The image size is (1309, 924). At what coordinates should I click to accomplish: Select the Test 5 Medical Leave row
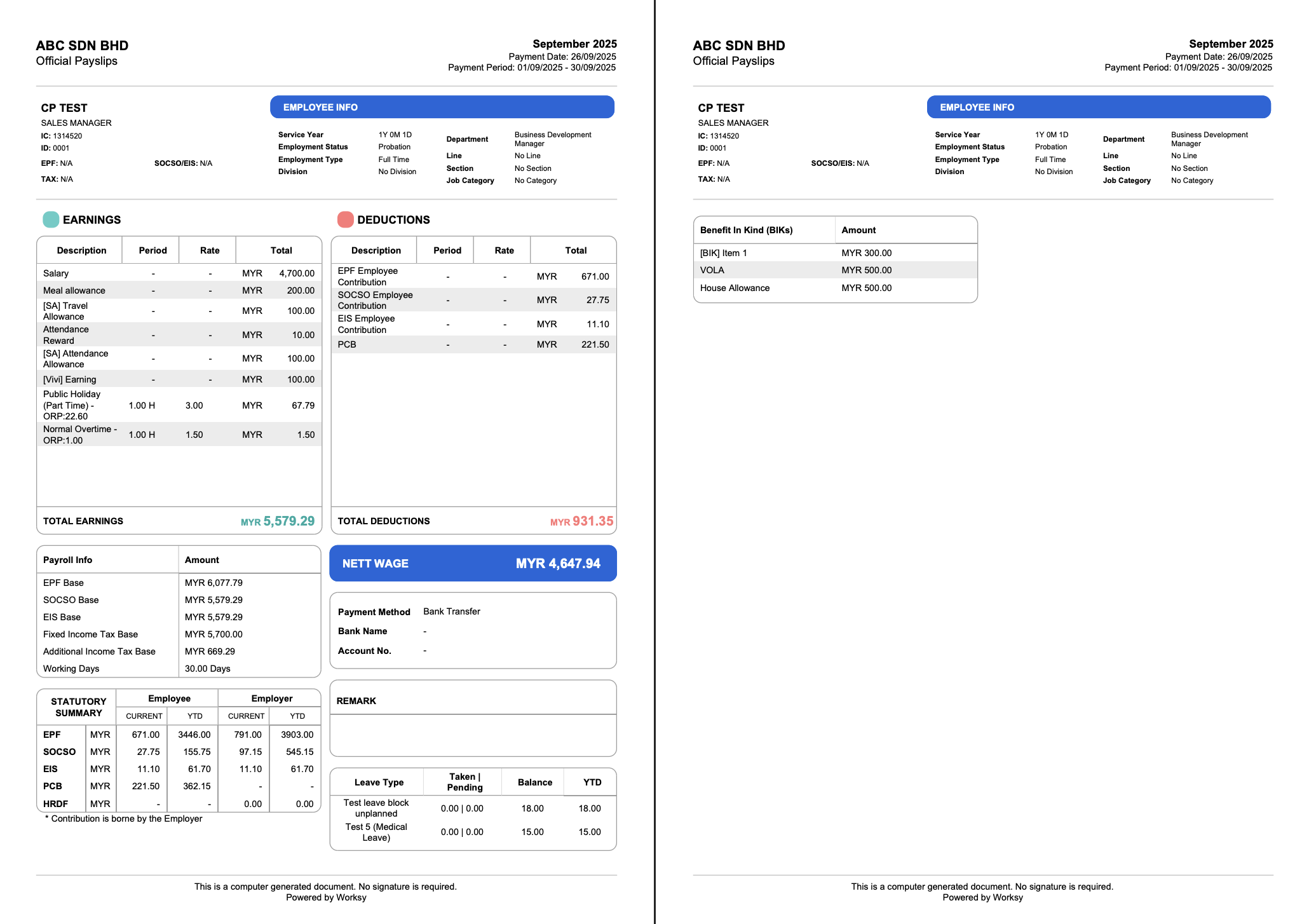pos(376,832)
